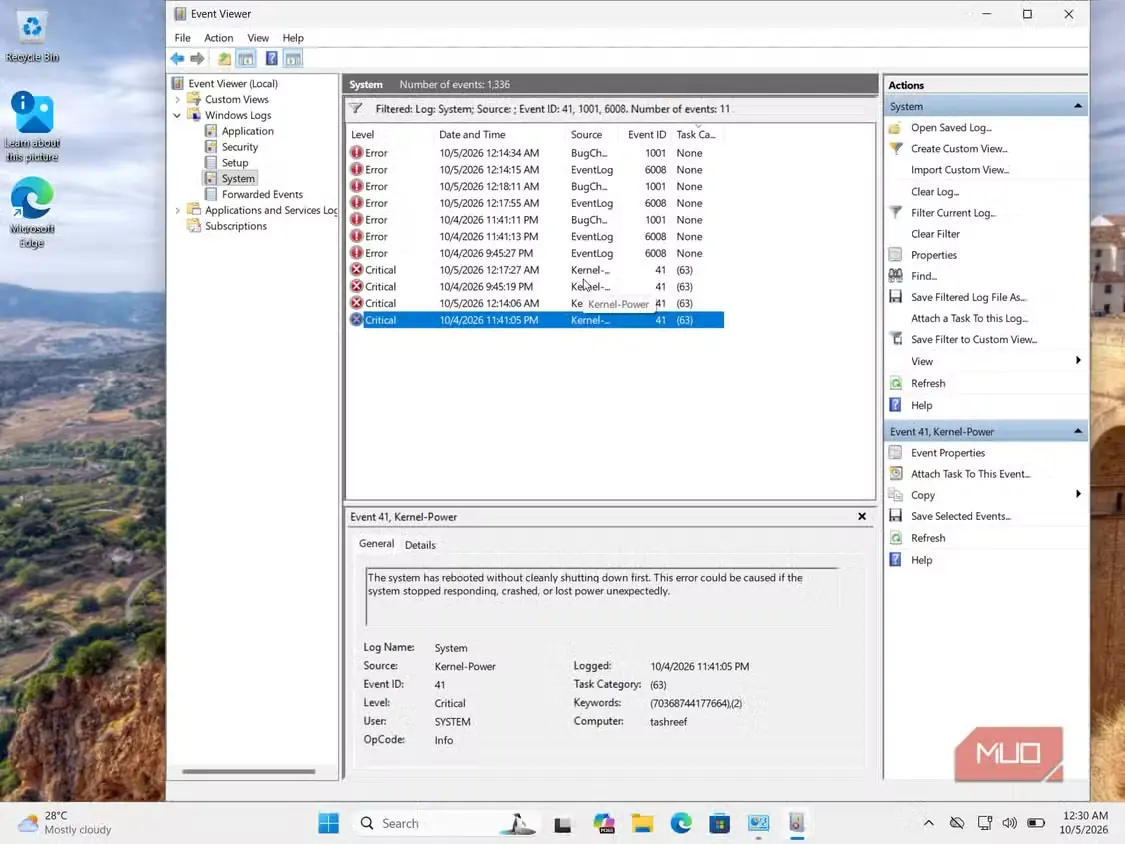Screen dimensions: 1125x844
Task: Click Windows Start button on taskbar
Action: pos(329,823)
